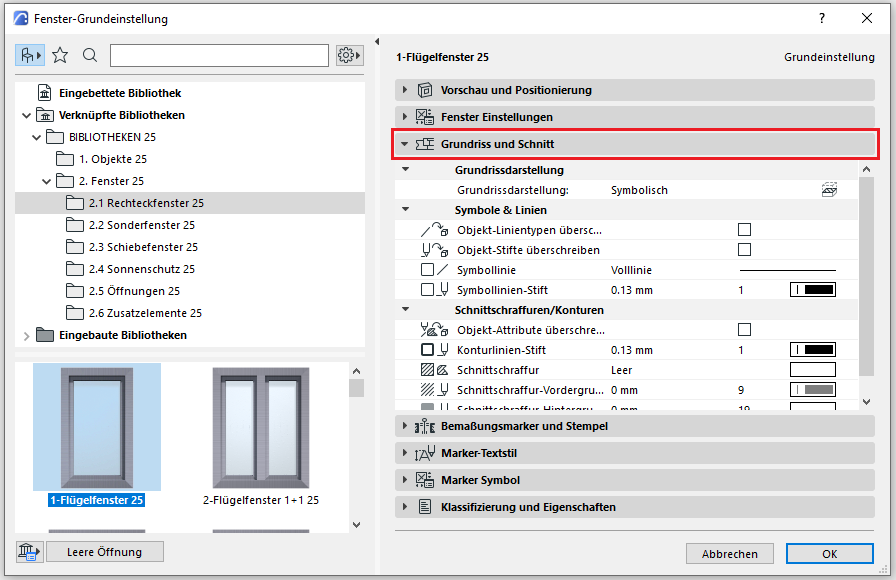This screenshot has height=580, width=896.
Task: Check Objekt-Attribute überschreiben checkbox
Action: [744, 330]
